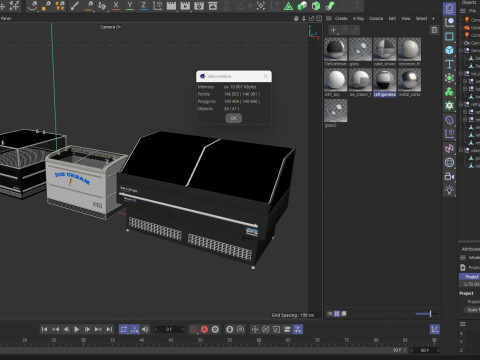Switch materials to grid view
The width and height of the screenshot is (480, 360).
point(337,313)
